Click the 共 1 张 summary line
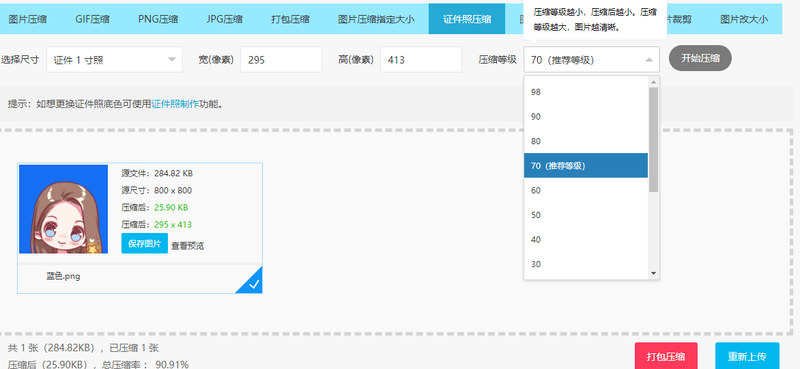 83,348
